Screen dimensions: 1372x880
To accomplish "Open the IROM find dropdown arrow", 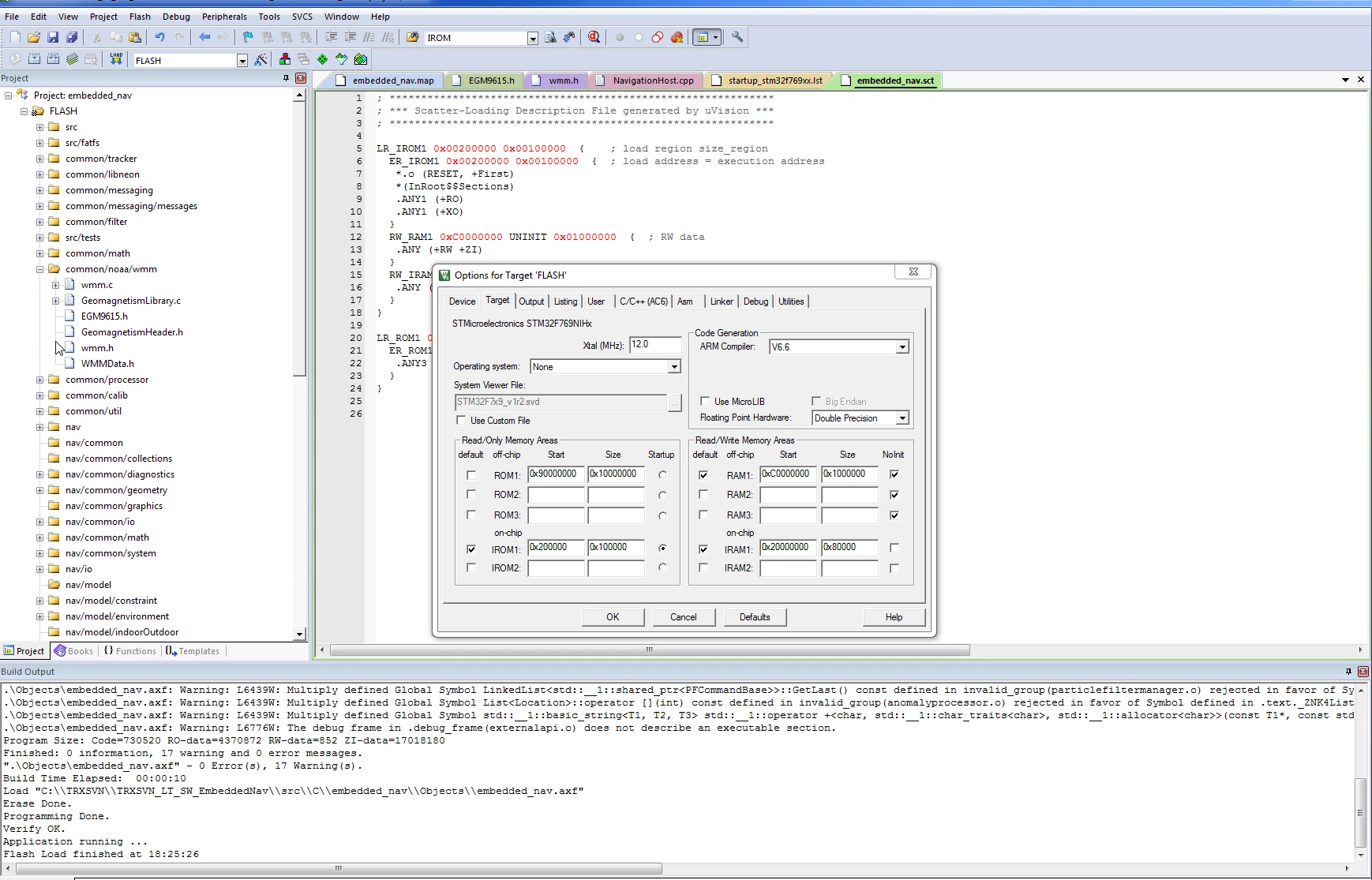I will pyautogui.click(x=533, y=39).
